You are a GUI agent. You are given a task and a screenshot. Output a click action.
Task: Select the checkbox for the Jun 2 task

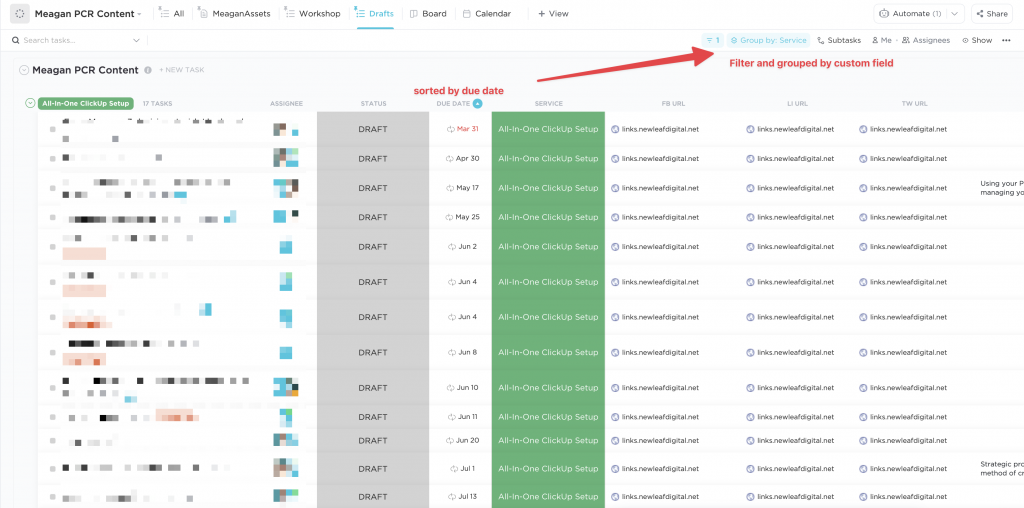point(52,247)
